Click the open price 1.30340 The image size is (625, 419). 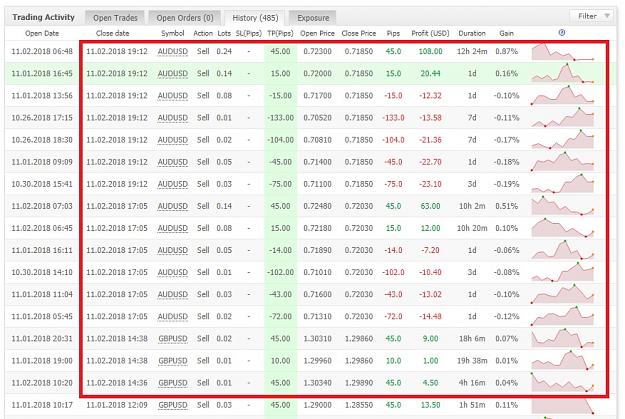pos(317,383)
